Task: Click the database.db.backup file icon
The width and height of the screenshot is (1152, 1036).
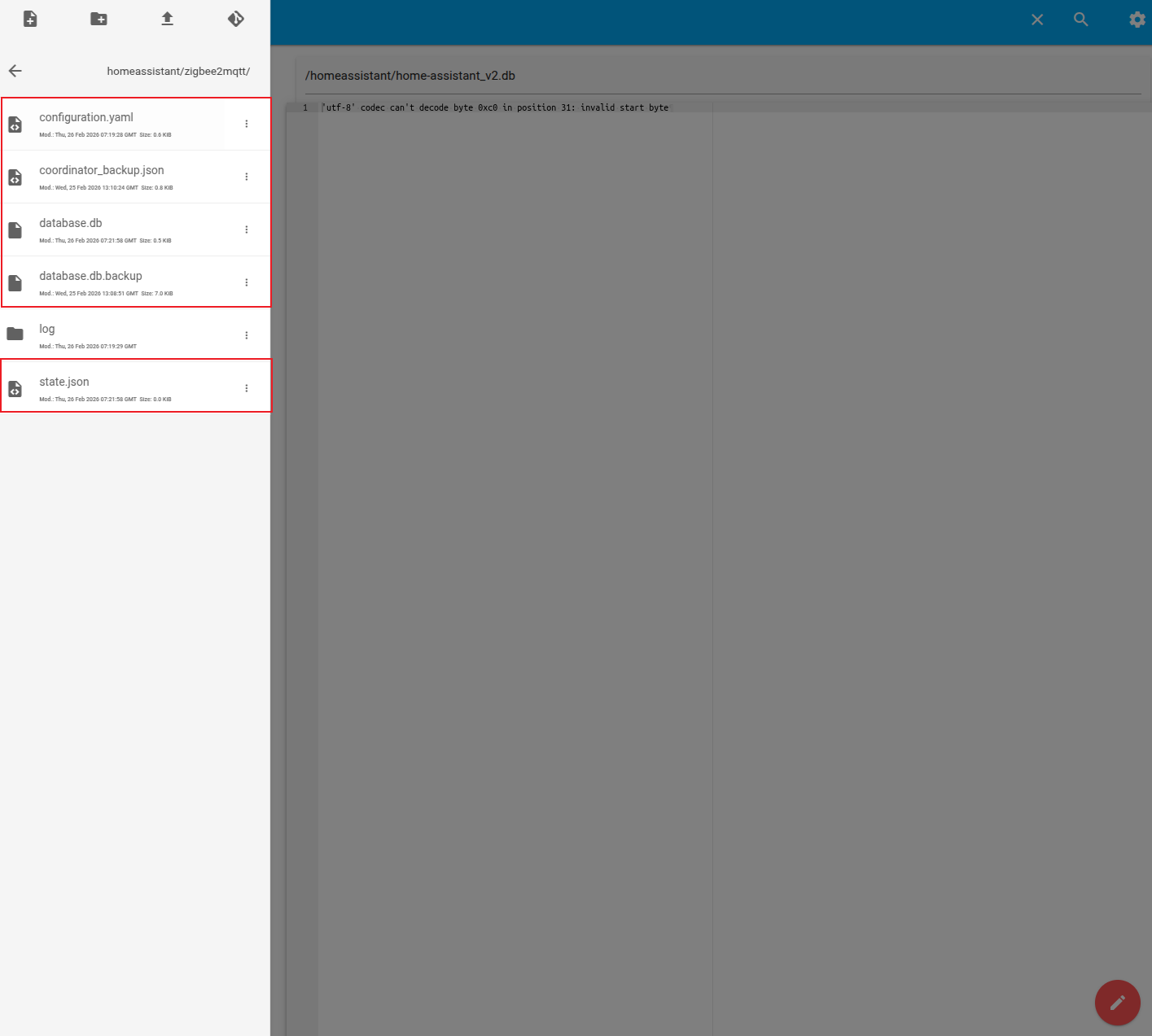Action: click(15, 283)
